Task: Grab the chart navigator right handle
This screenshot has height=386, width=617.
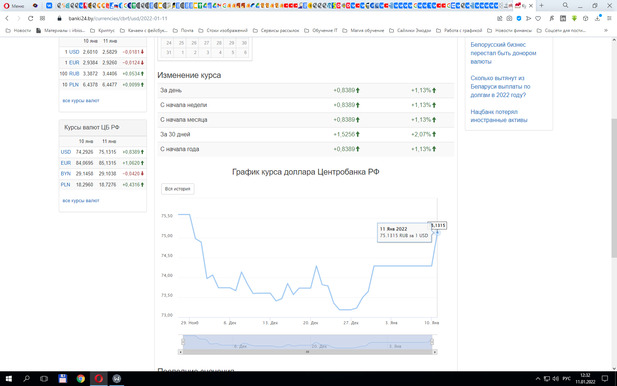Action: pos(432,342)
